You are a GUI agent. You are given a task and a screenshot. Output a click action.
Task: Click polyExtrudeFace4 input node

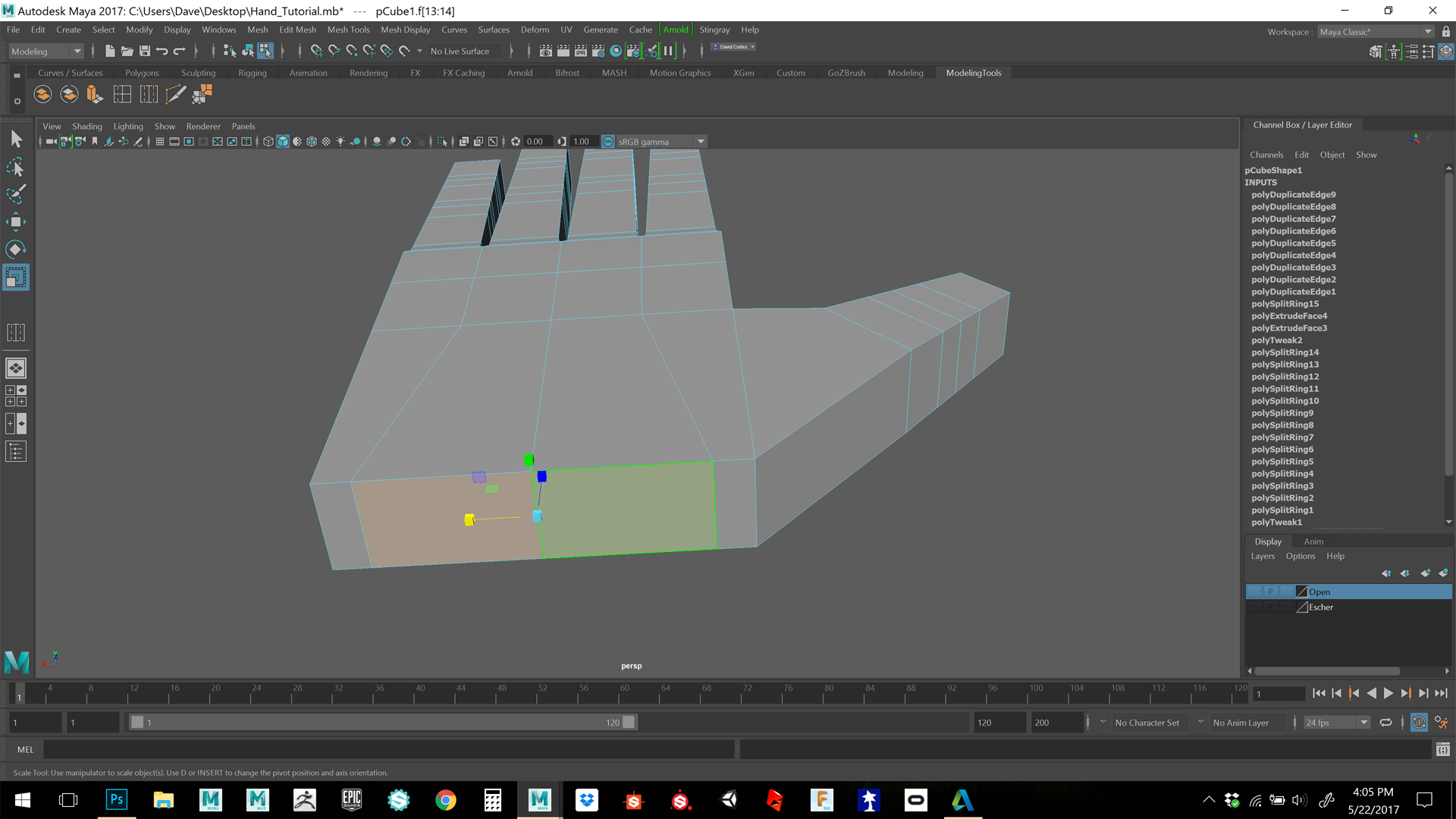tap(1289, 316)
